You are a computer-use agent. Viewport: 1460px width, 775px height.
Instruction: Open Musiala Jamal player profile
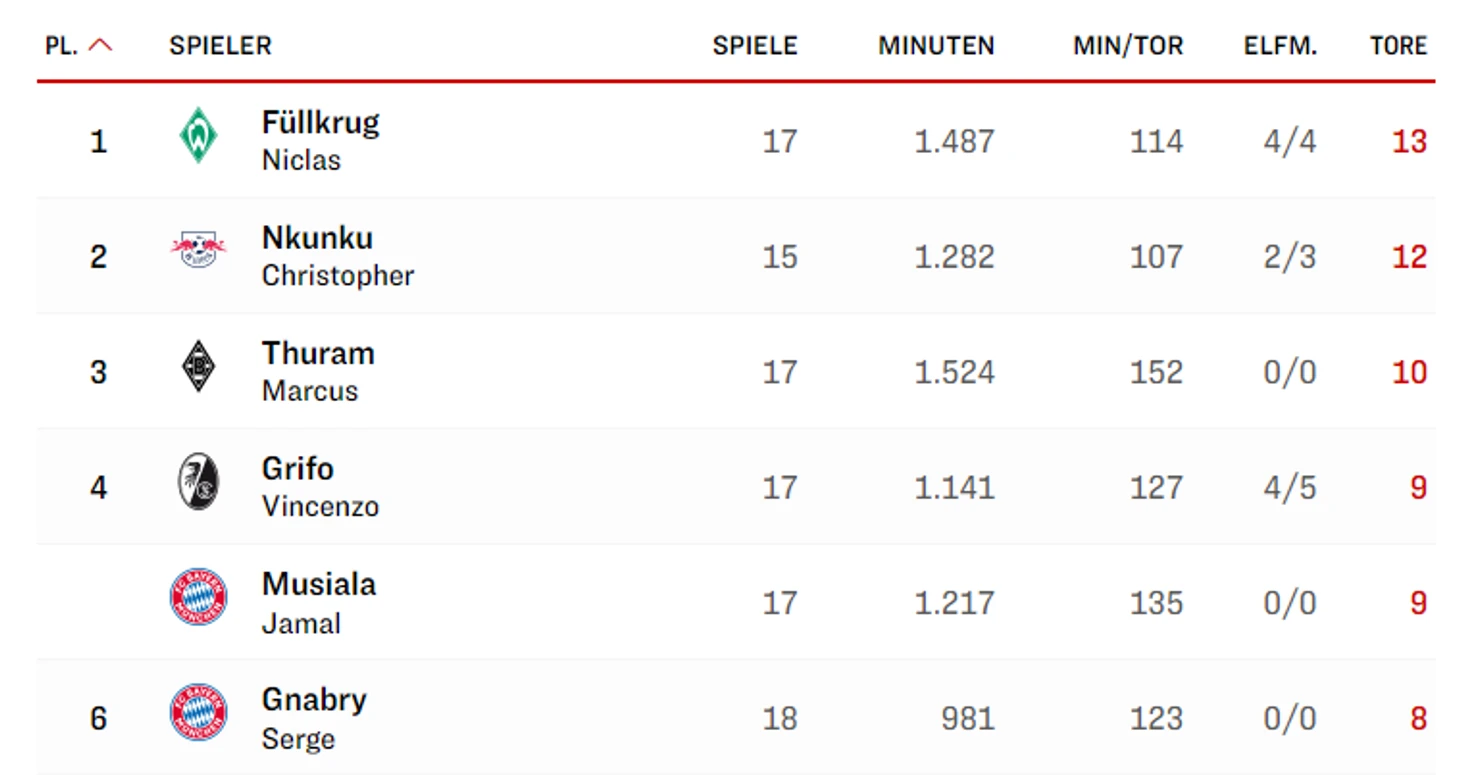(x=318, y=602)
